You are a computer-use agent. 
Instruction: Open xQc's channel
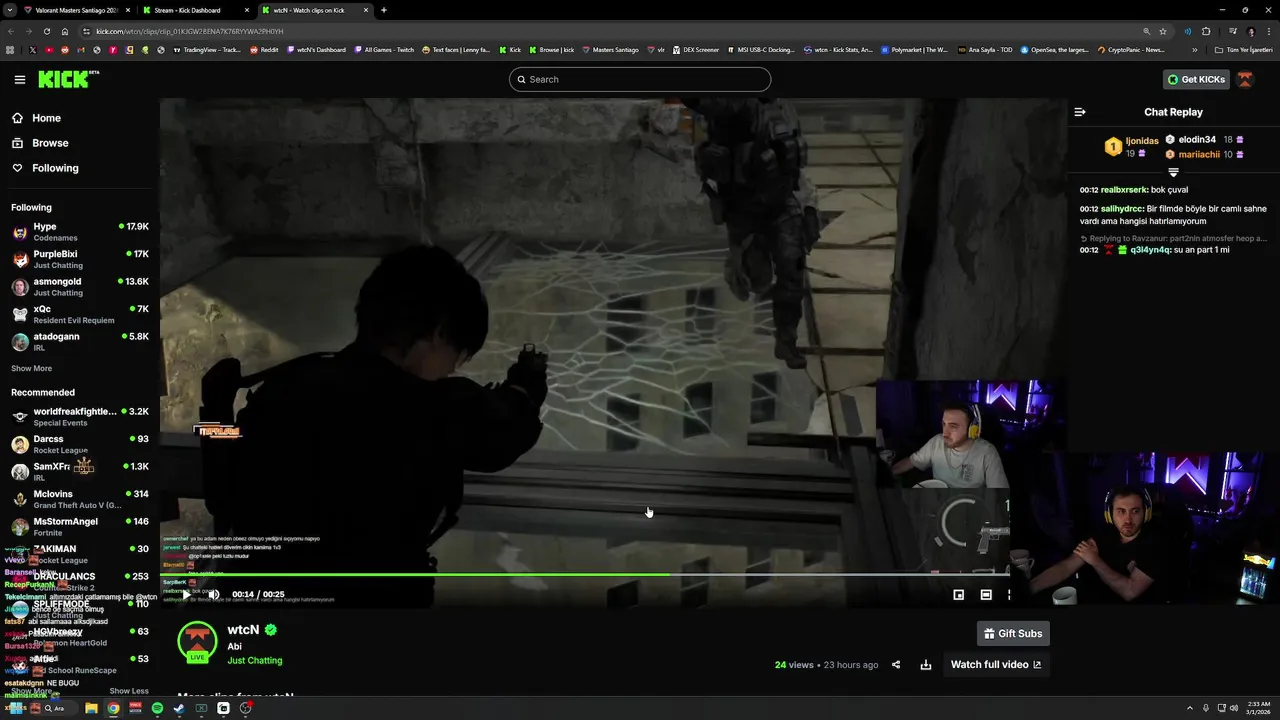[x=80, y=314]
